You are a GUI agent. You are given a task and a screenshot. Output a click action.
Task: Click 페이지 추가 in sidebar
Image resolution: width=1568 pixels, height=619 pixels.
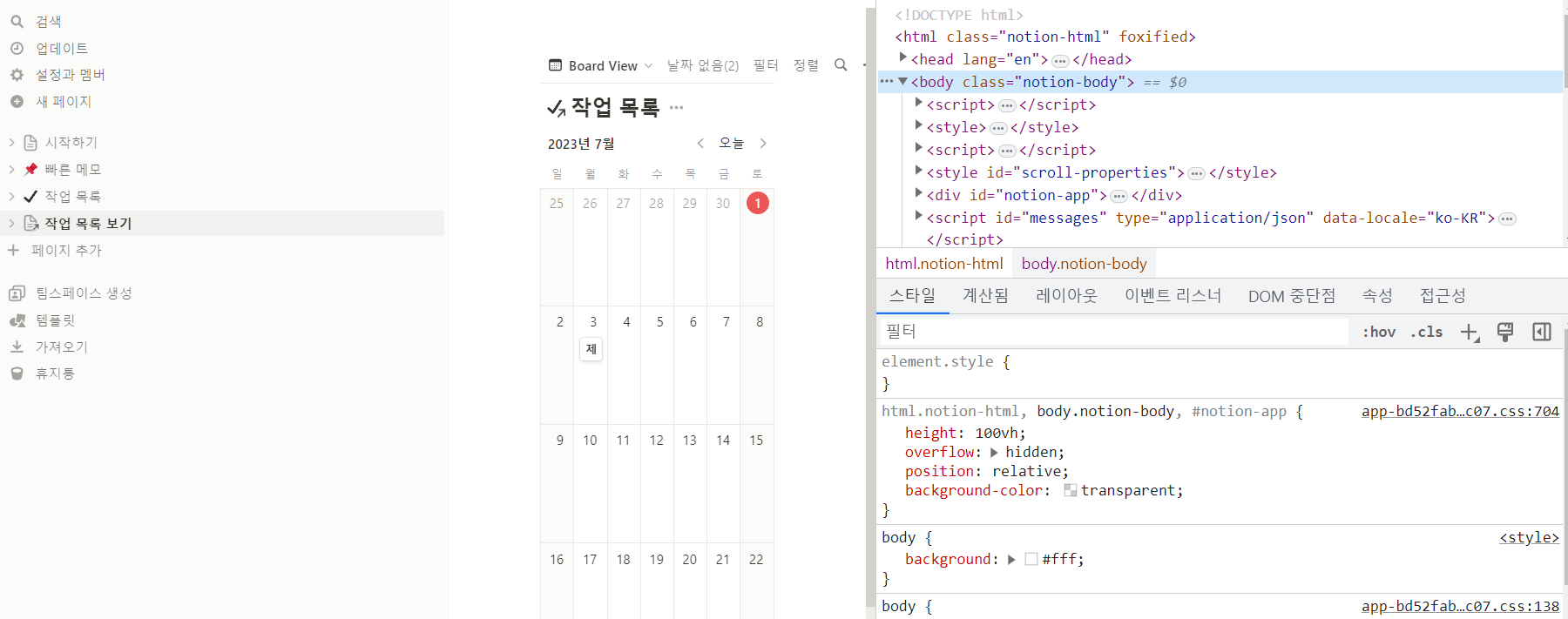click(66, 250)
